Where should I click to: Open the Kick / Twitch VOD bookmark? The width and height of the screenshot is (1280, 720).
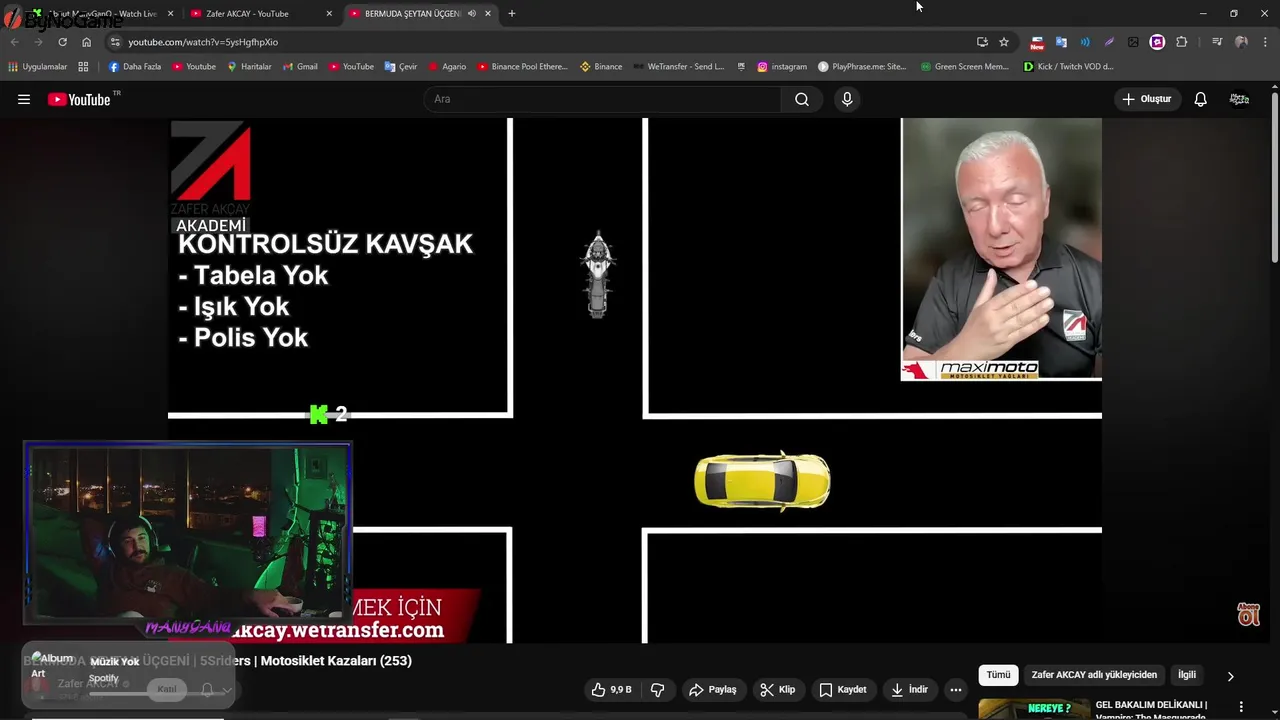tap(1068, 67)
